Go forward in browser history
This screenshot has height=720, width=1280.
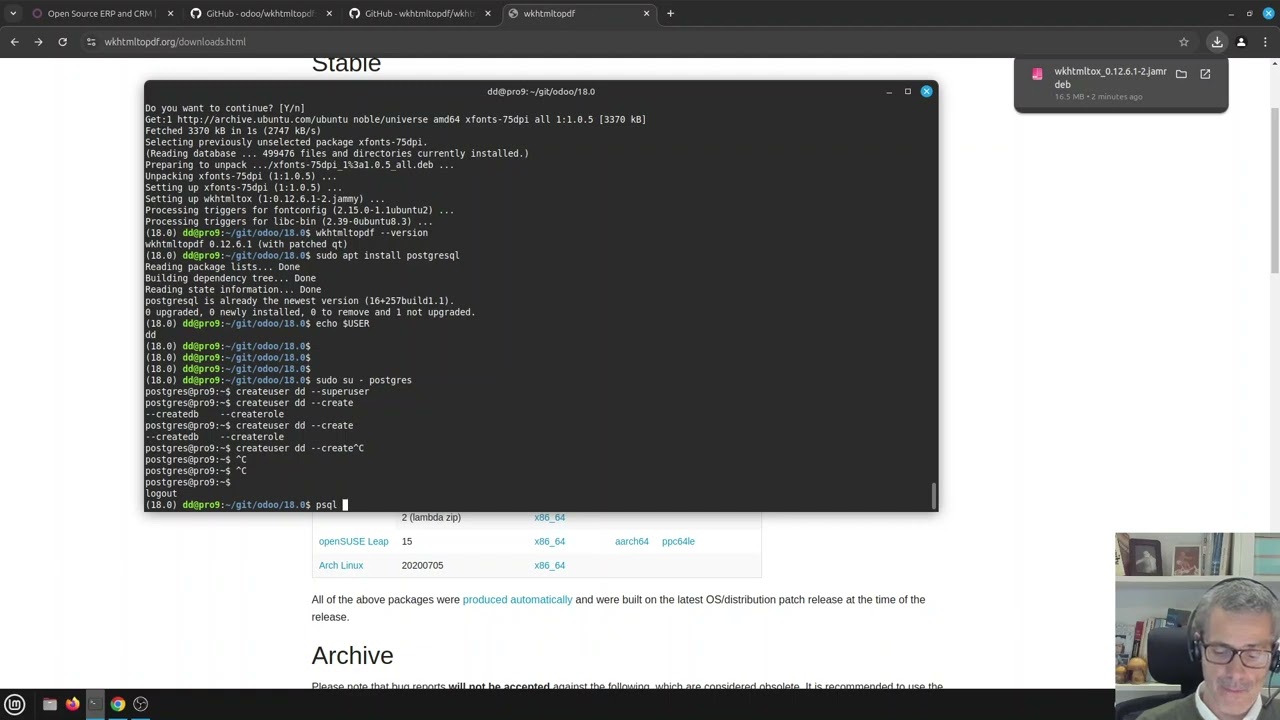tap(38, 42)
